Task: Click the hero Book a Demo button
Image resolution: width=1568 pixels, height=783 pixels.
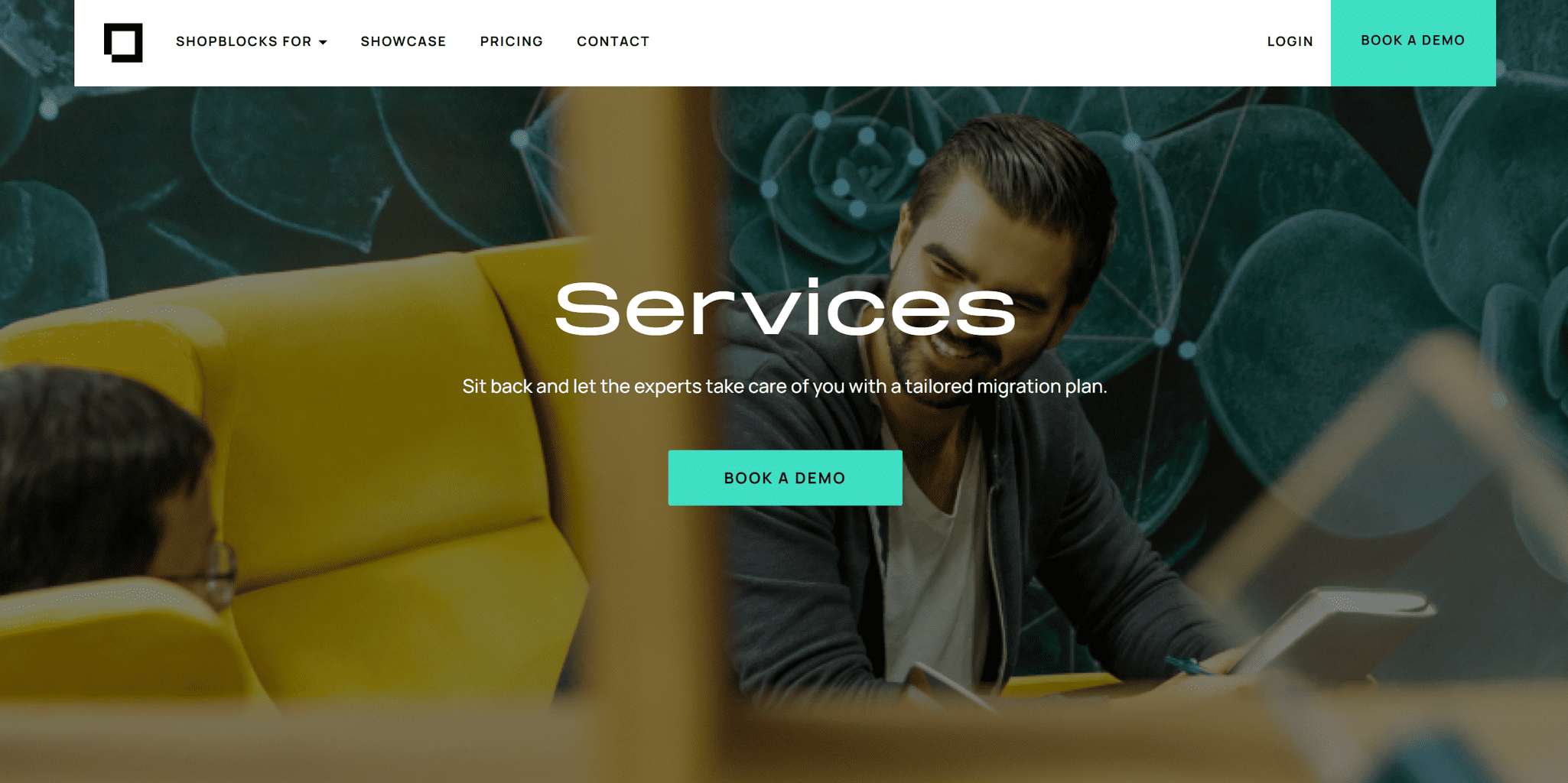Action: pos(785,478)
